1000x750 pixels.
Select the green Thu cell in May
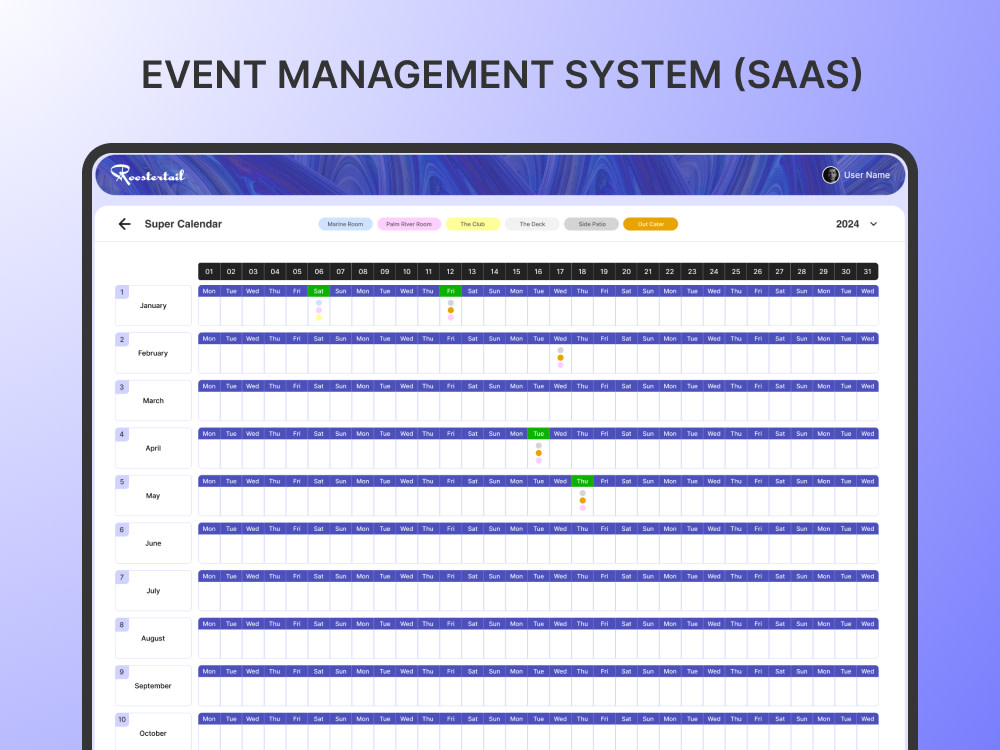[582, 481]
